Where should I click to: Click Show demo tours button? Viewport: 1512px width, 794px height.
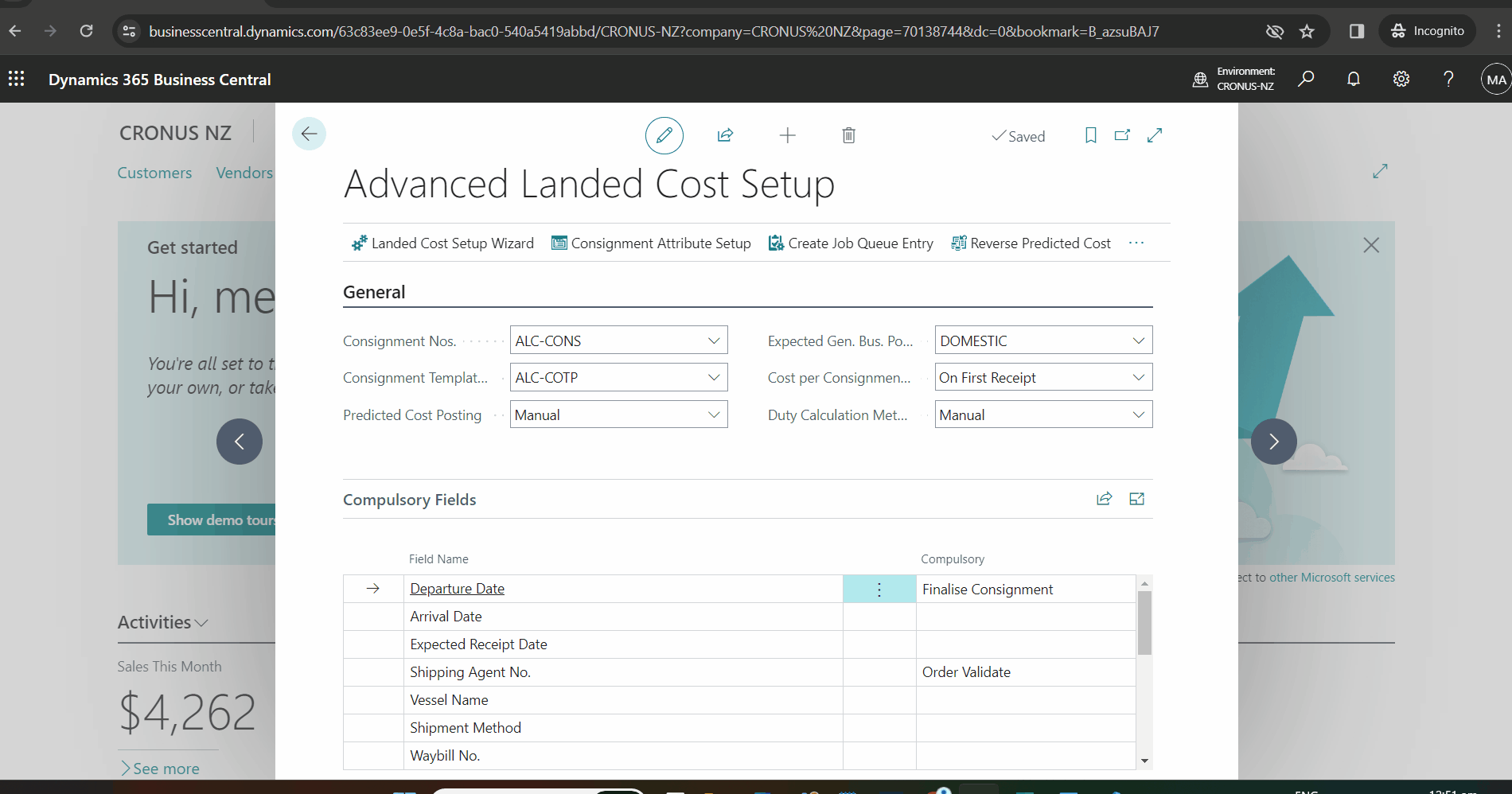tap(212, 520)
